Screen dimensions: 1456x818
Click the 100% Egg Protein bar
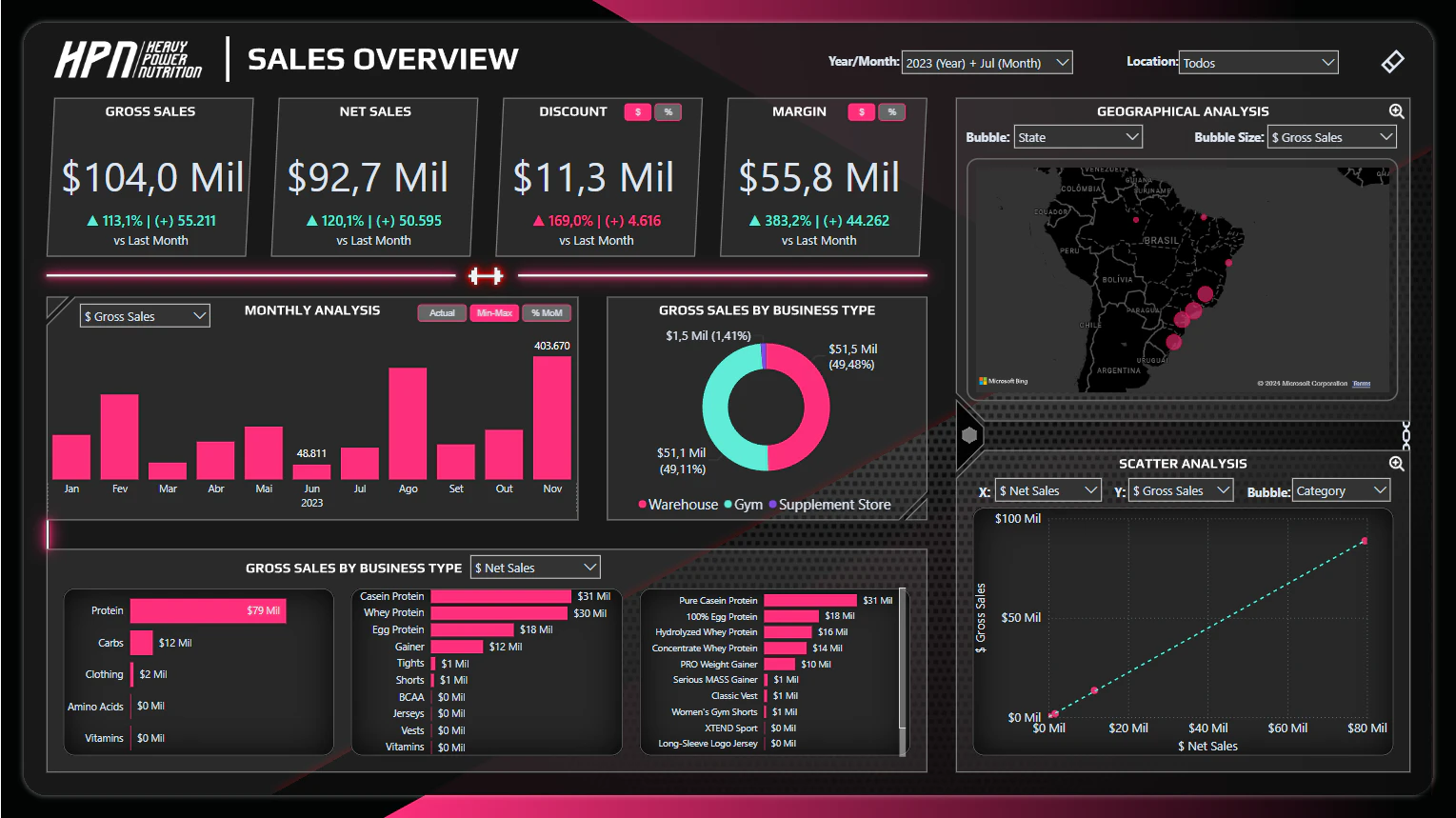coord(791,616)
